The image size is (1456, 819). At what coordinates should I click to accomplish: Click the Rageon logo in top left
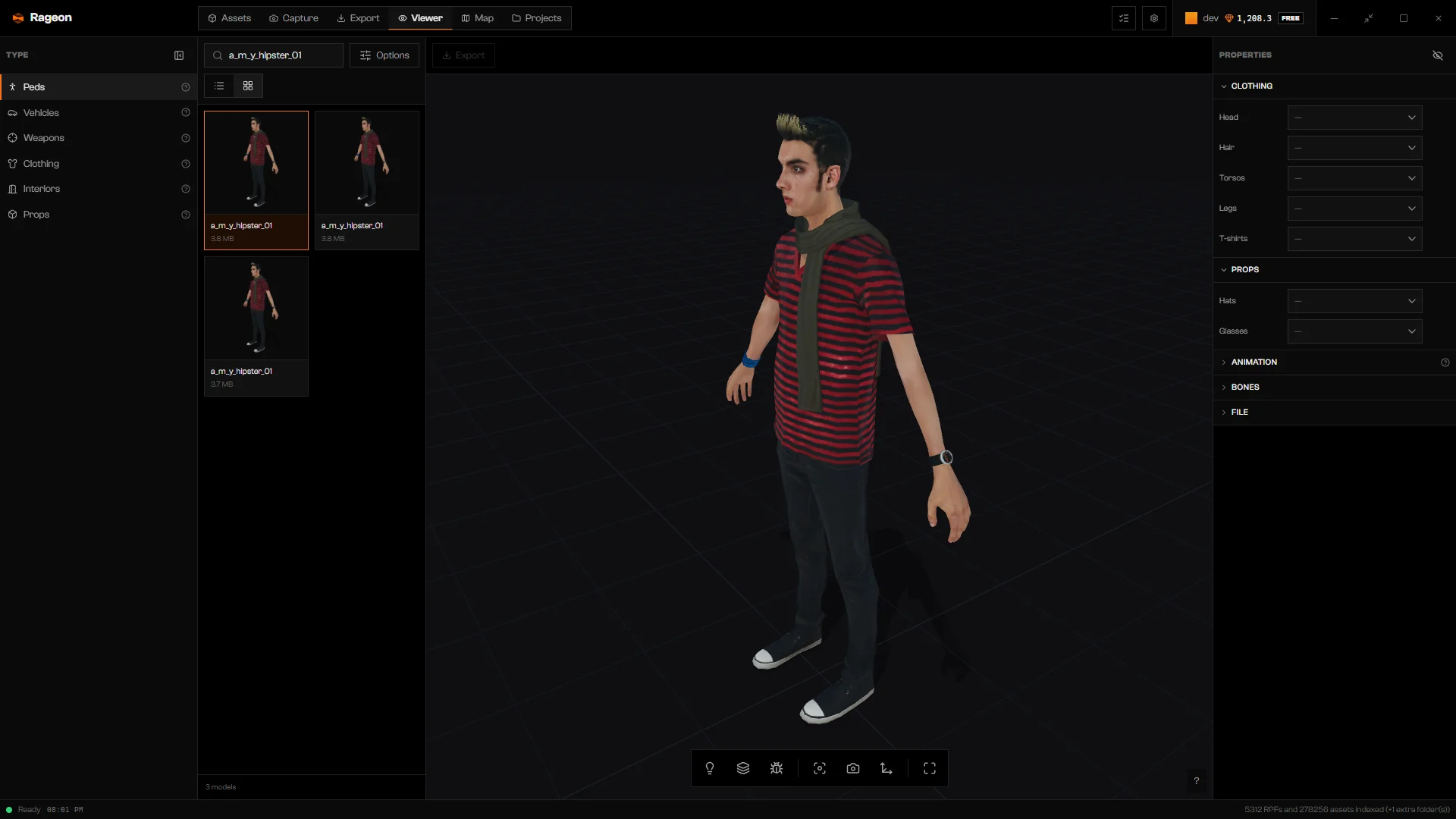42,17
